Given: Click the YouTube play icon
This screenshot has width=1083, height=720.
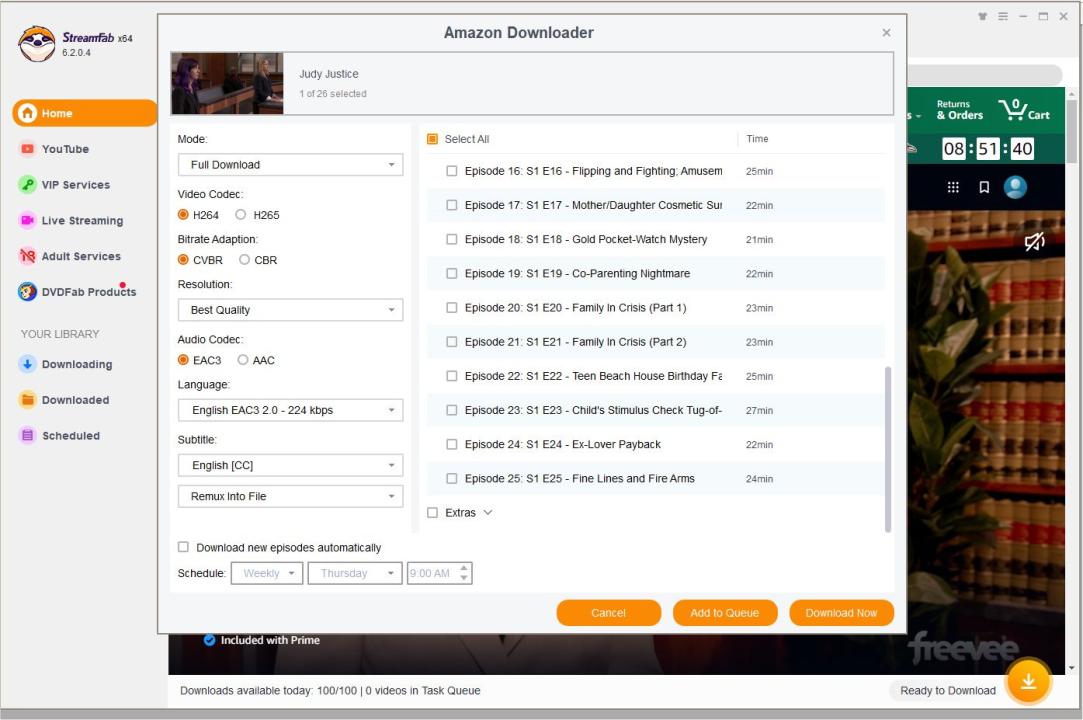Looking at the screenshot, I should pyautogui.click(x=27, y=149).
